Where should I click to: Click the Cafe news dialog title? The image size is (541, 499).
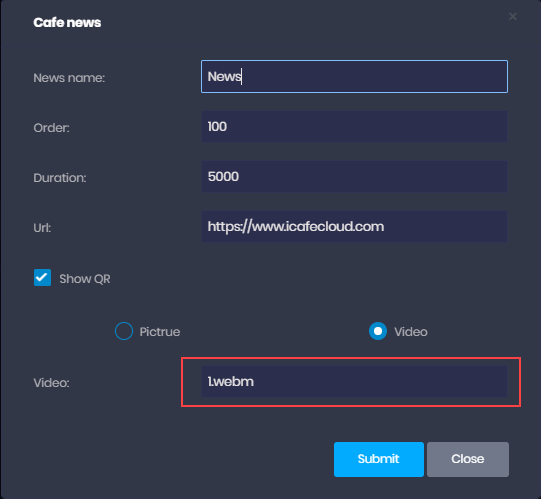point(67,22)
